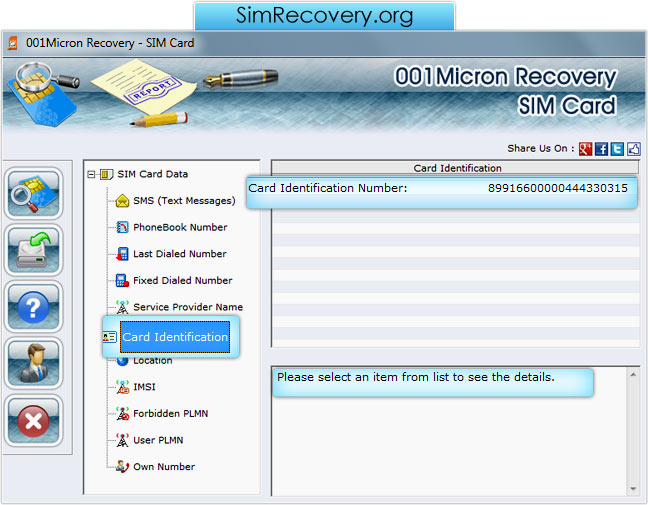Click the SMS envelope icon
This screenshot has height=505, width=648.
point(122,201)
